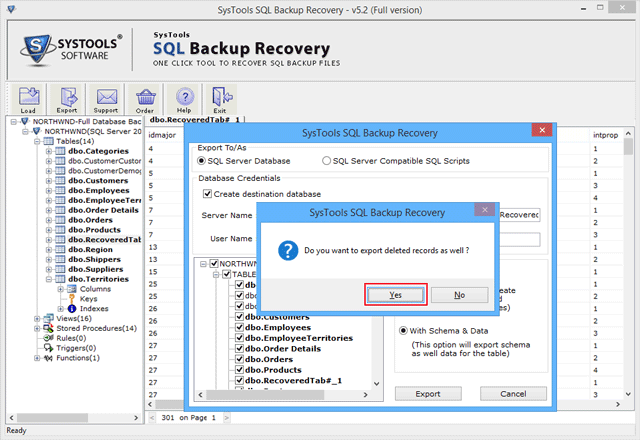Uncheck the TABLE group checkbox
Screen dimensions: 640x440
(x=227, y=274)
